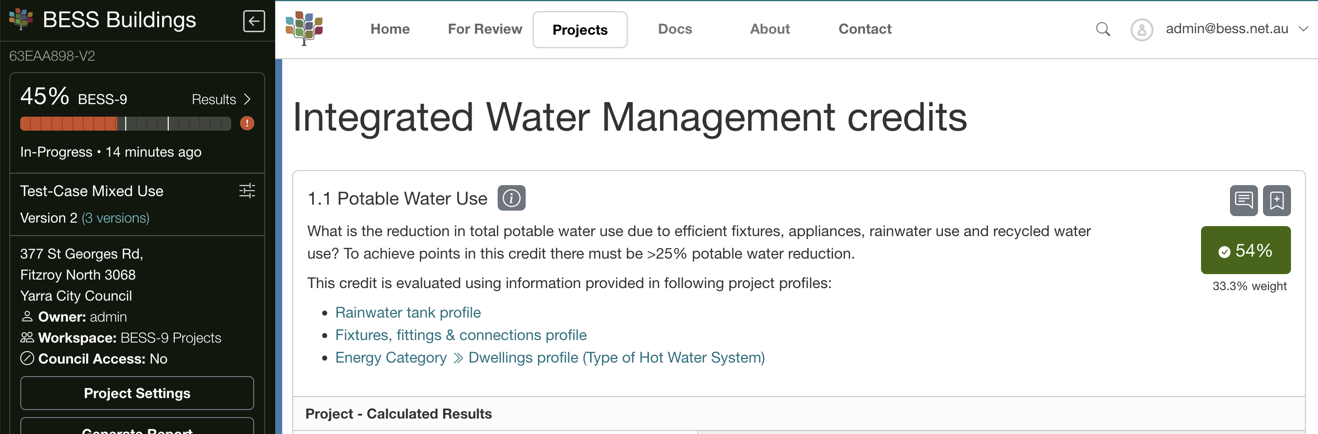
Task: Click the BESS-9 score progress bar
Action: point(125,124)
